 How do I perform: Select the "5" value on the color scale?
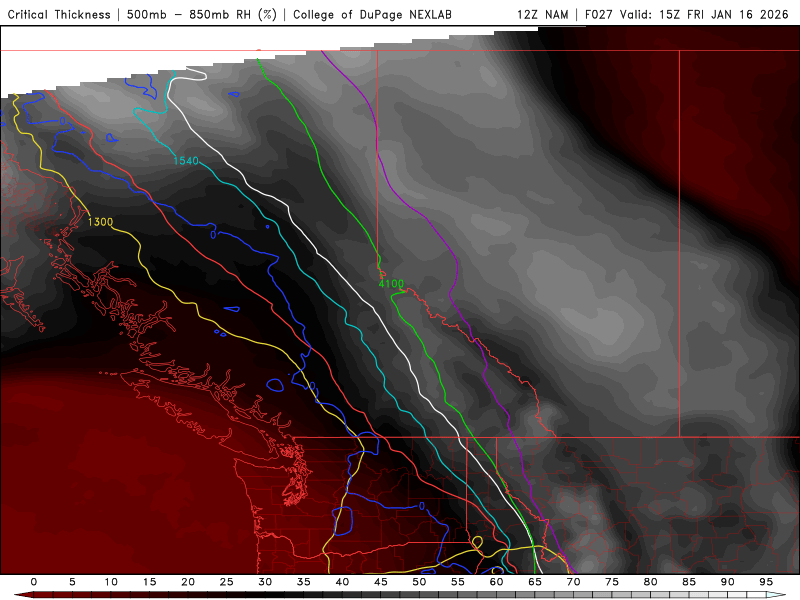tap(72, 582)
